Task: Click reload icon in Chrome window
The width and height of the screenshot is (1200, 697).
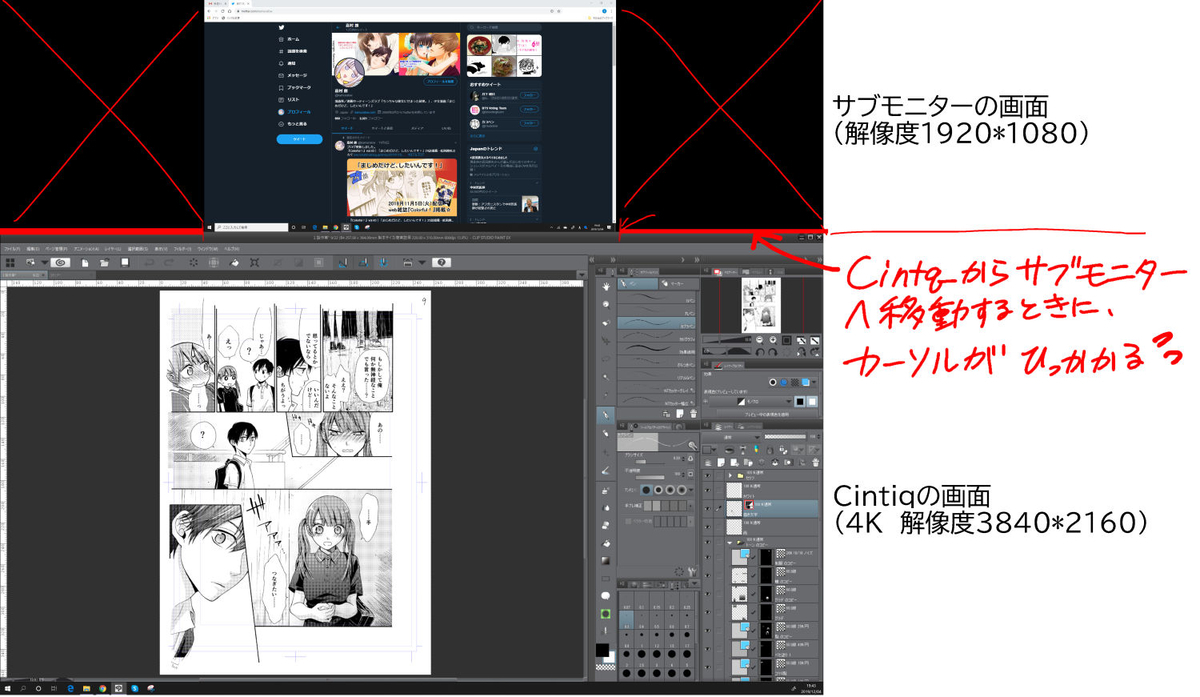Action: tap(223, 11)
